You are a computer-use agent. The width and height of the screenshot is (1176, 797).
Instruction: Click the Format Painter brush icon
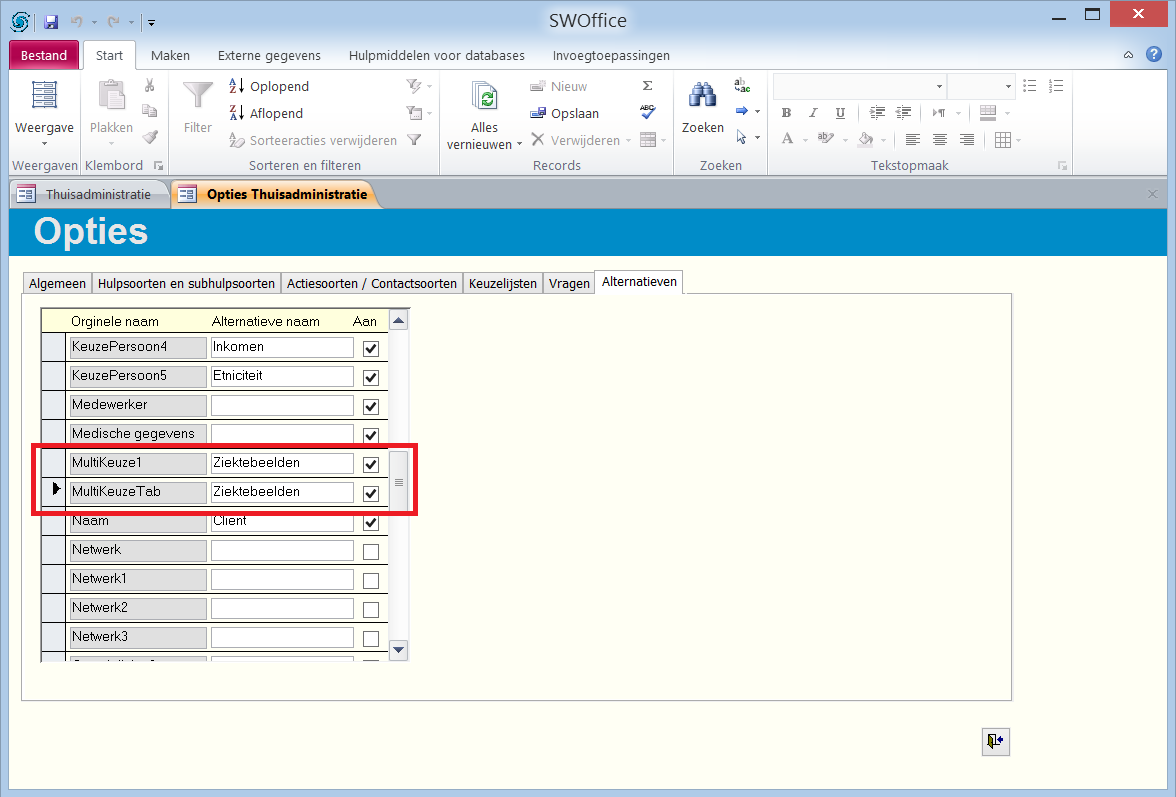coord(150,137)
